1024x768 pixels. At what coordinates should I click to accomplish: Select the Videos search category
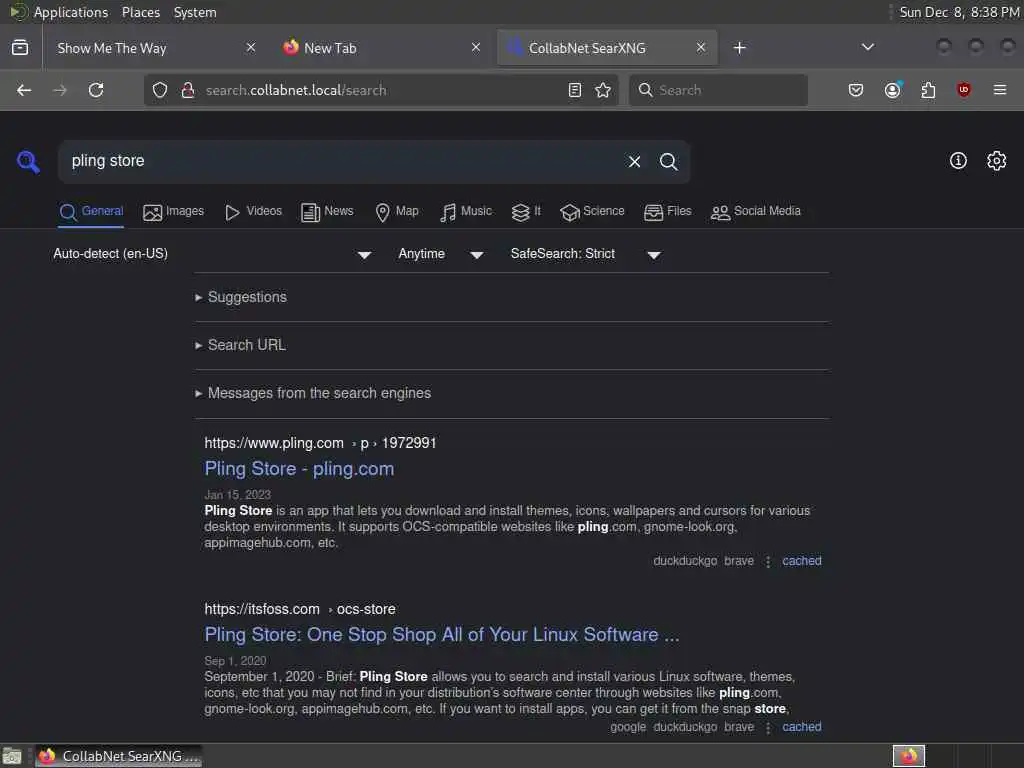(x=253, y=212)
